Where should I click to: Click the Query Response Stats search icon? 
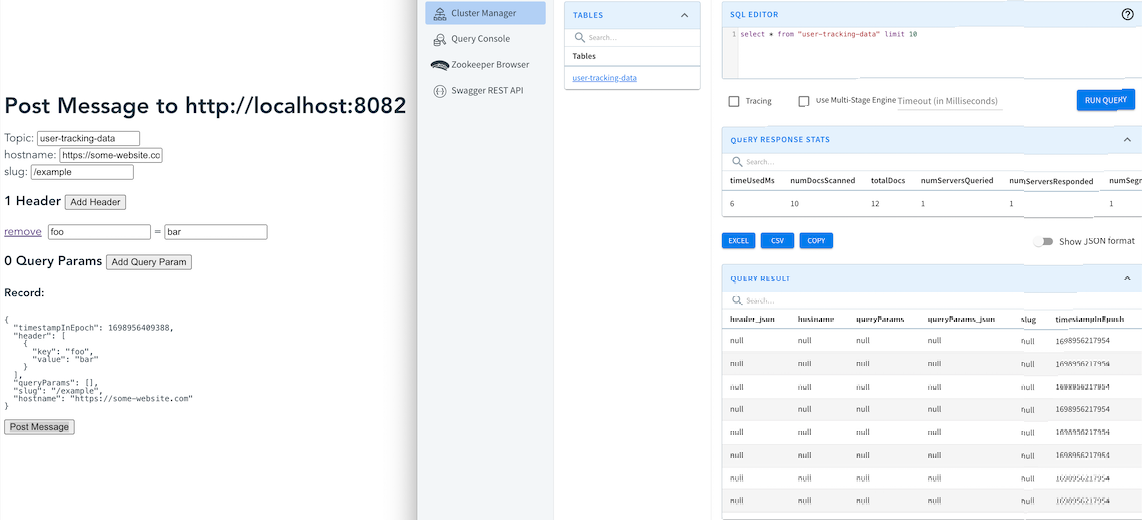pos(737,162)
